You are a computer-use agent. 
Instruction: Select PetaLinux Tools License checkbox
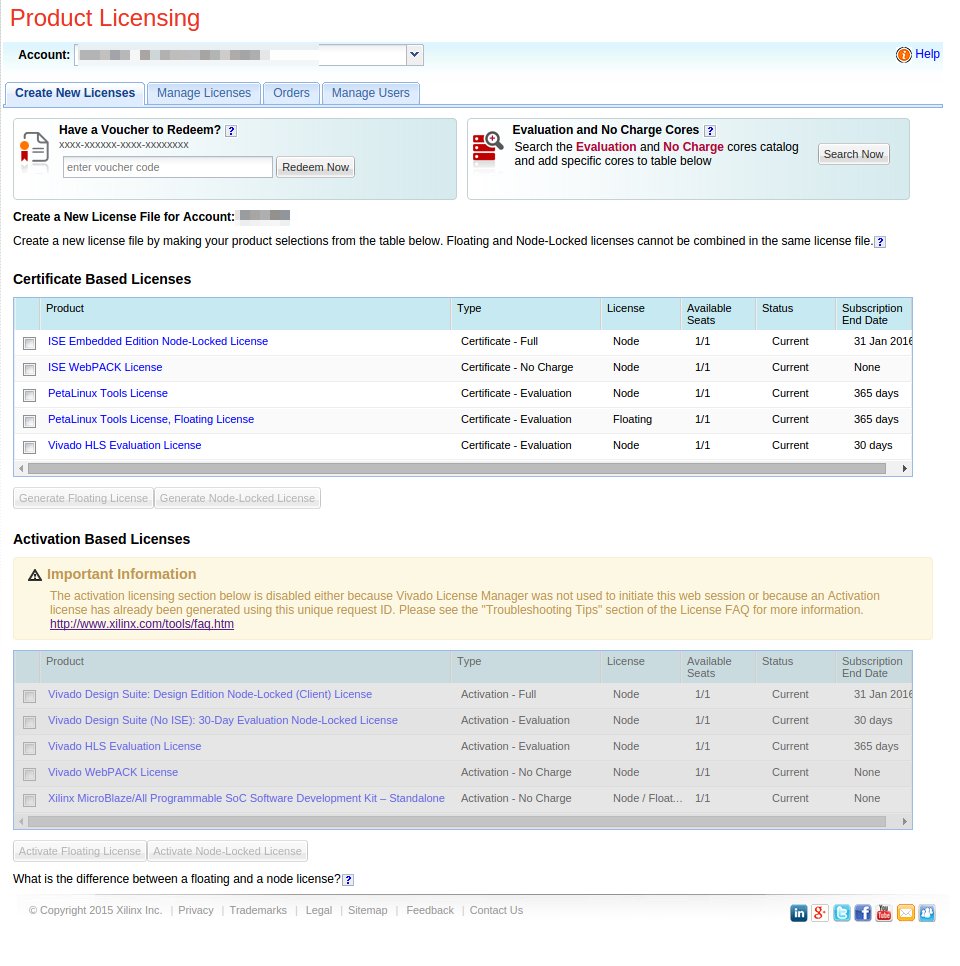coord(29,395)
